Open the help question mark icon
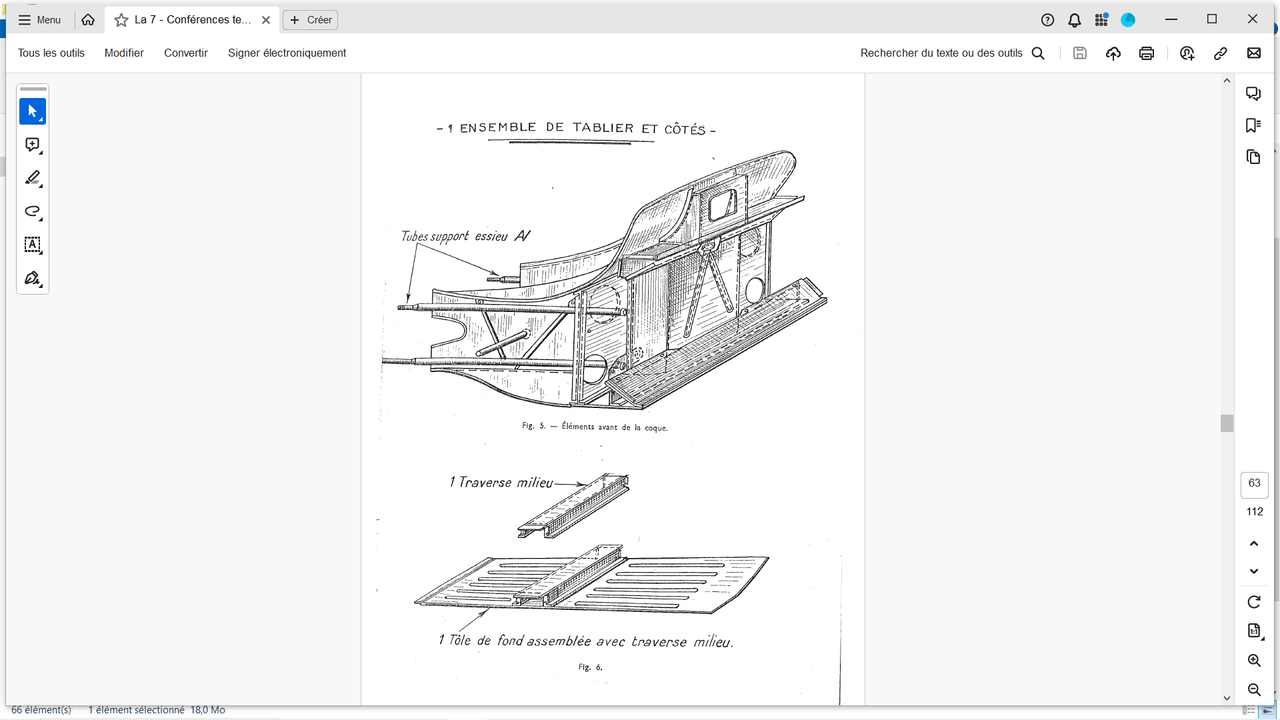1280x720 pixels. [1048, 20]
